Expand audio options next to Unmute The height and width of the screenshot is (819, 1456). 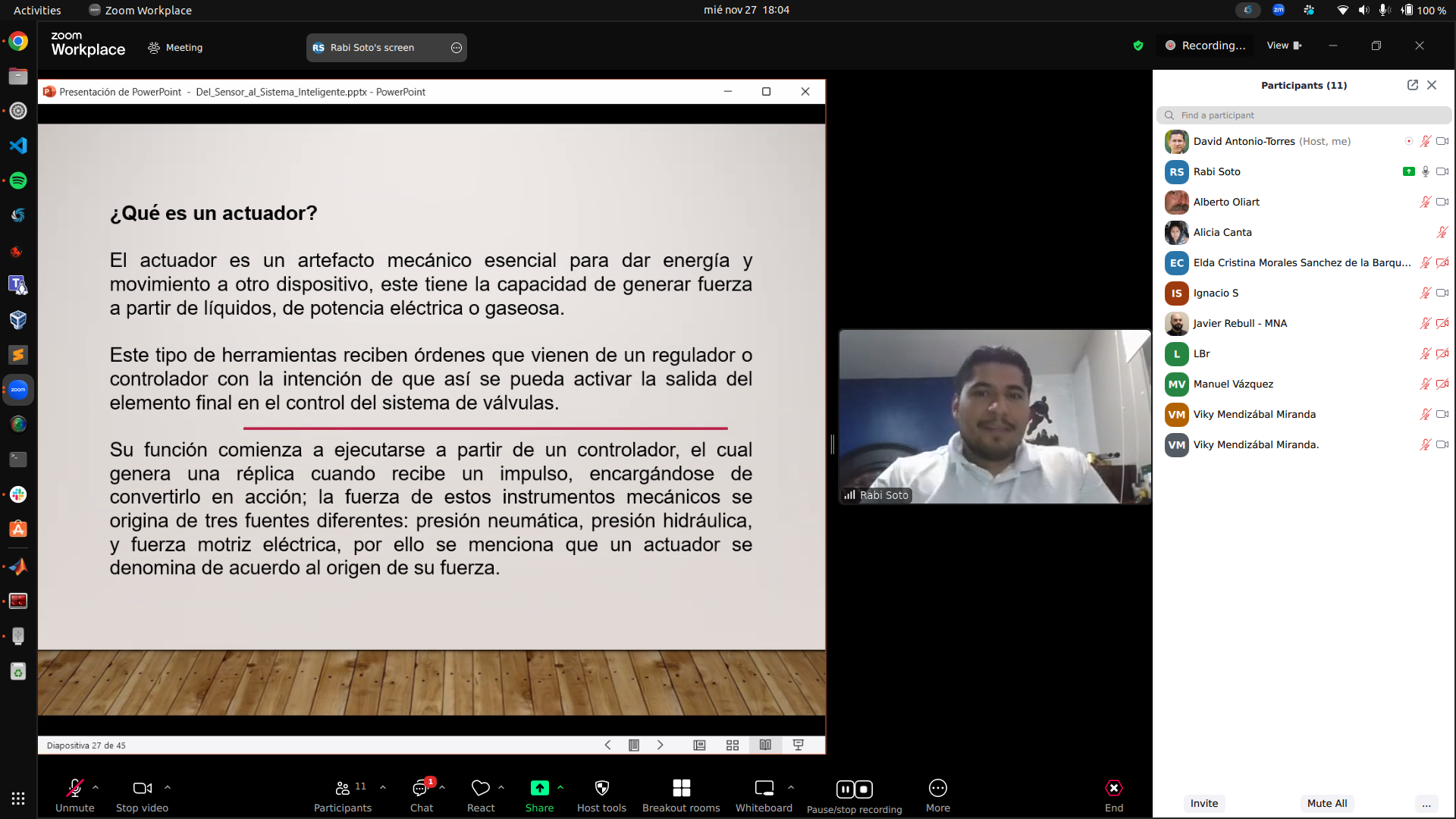coord(96,787)
